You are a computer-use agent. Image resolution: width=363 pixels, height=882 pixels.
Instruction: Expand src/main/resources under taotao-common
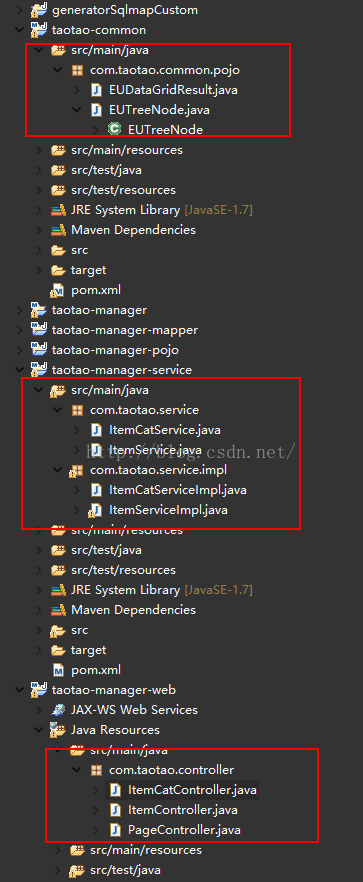pyautogui.click(x=39, y=150)
